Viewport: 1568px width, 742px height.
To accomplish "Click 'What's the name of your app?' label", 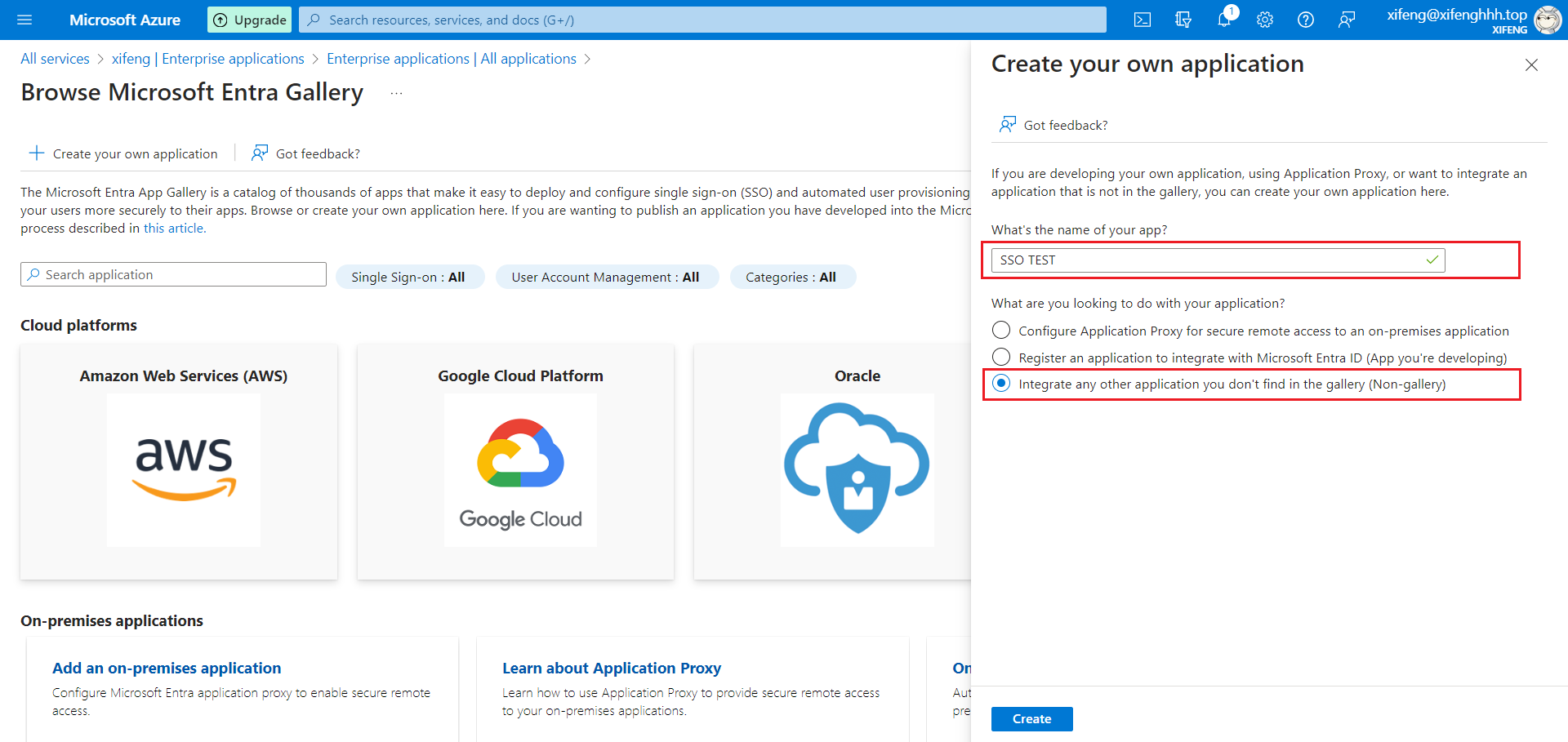I will click(x=1079, y=230).
